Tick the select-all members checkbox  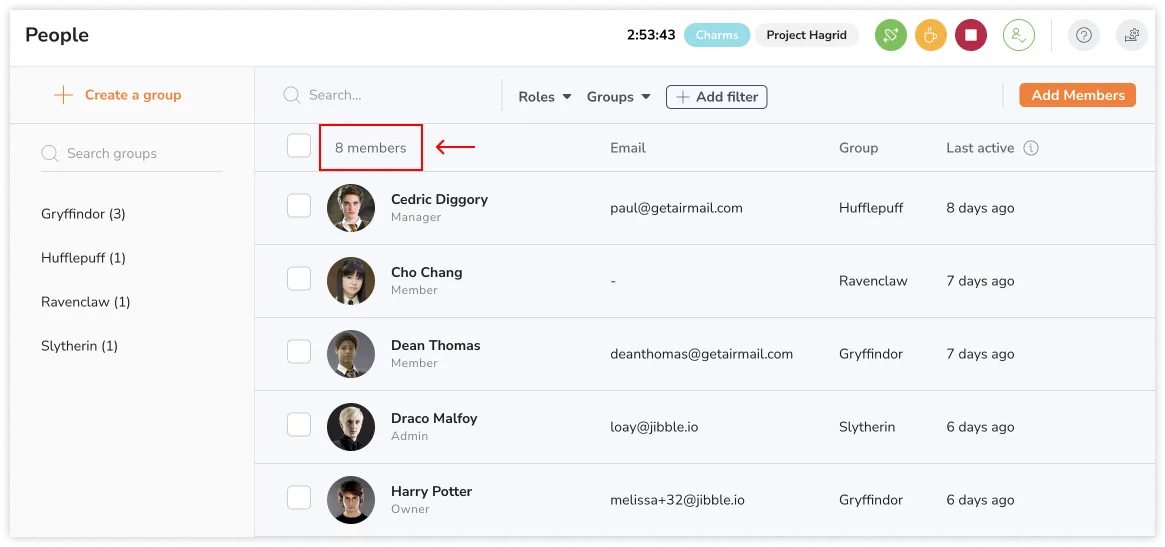[x=299, y=146]
